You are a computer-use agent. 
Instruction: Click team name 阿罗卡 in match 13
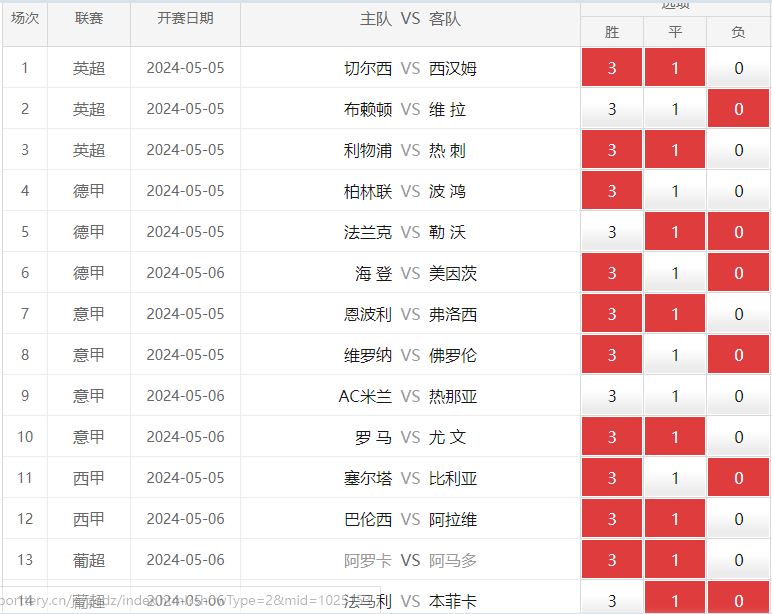click(368, 560)
